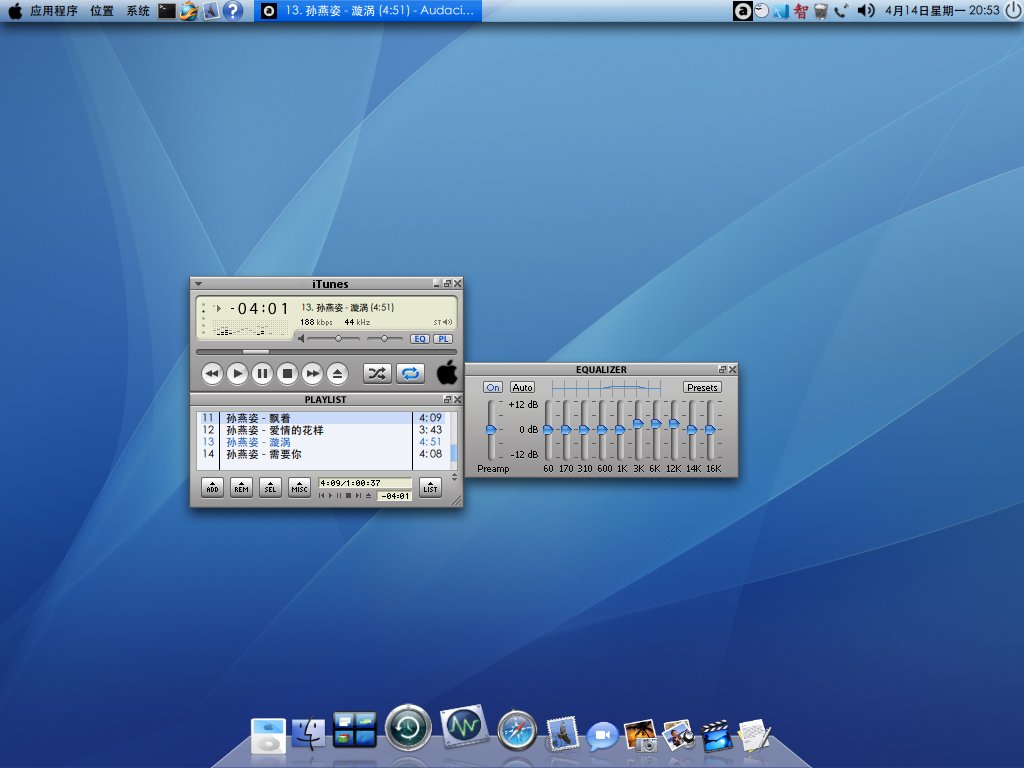Viewport: 1024px width, 768px height.
Task: Open the 应用程序 menu
Action: pos(54,10)
